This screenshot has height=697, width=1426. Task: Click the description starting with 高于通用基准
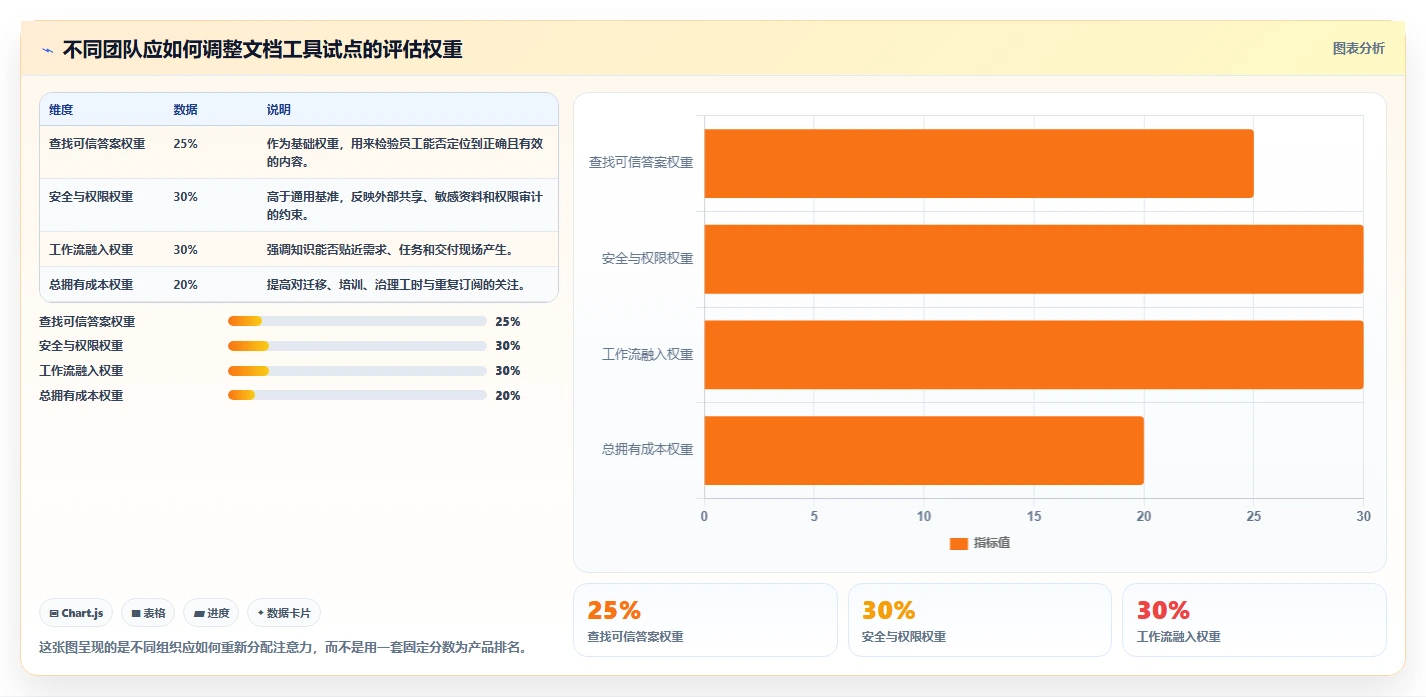pyautogui.click(x=405, y=206)
